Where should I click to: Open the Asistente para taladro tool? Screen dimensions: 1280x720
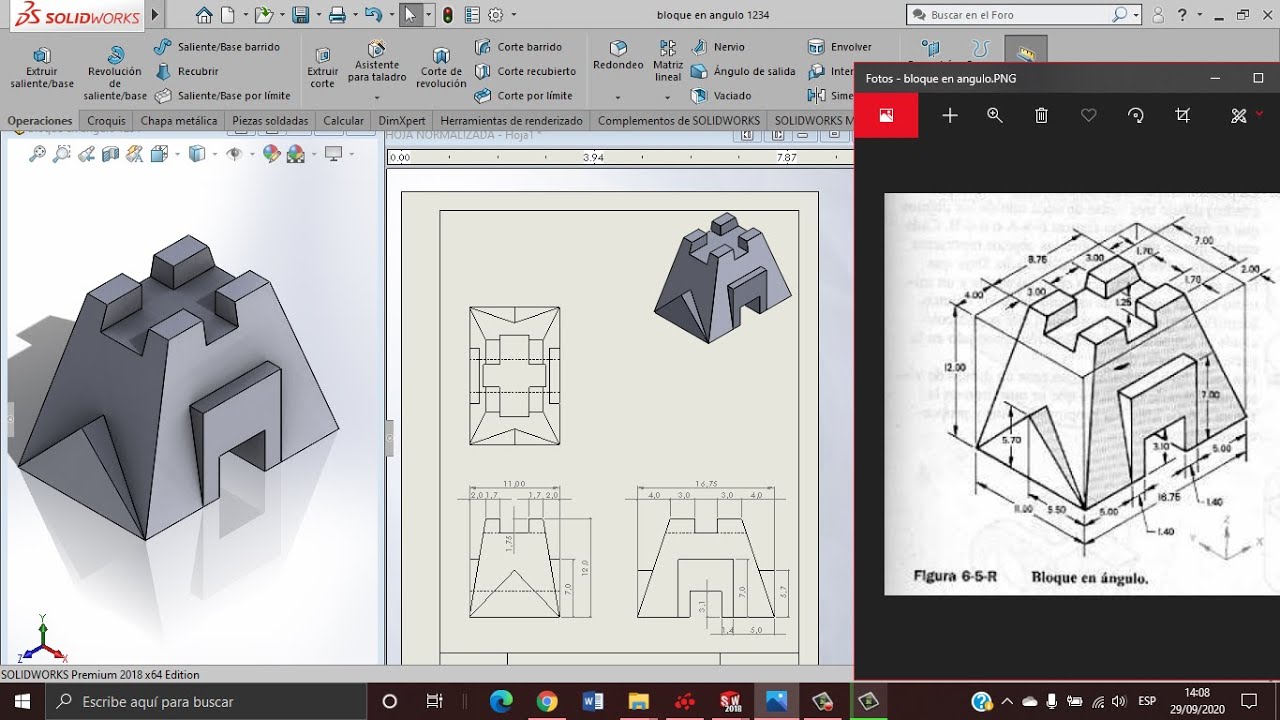[x=377, y=62]
